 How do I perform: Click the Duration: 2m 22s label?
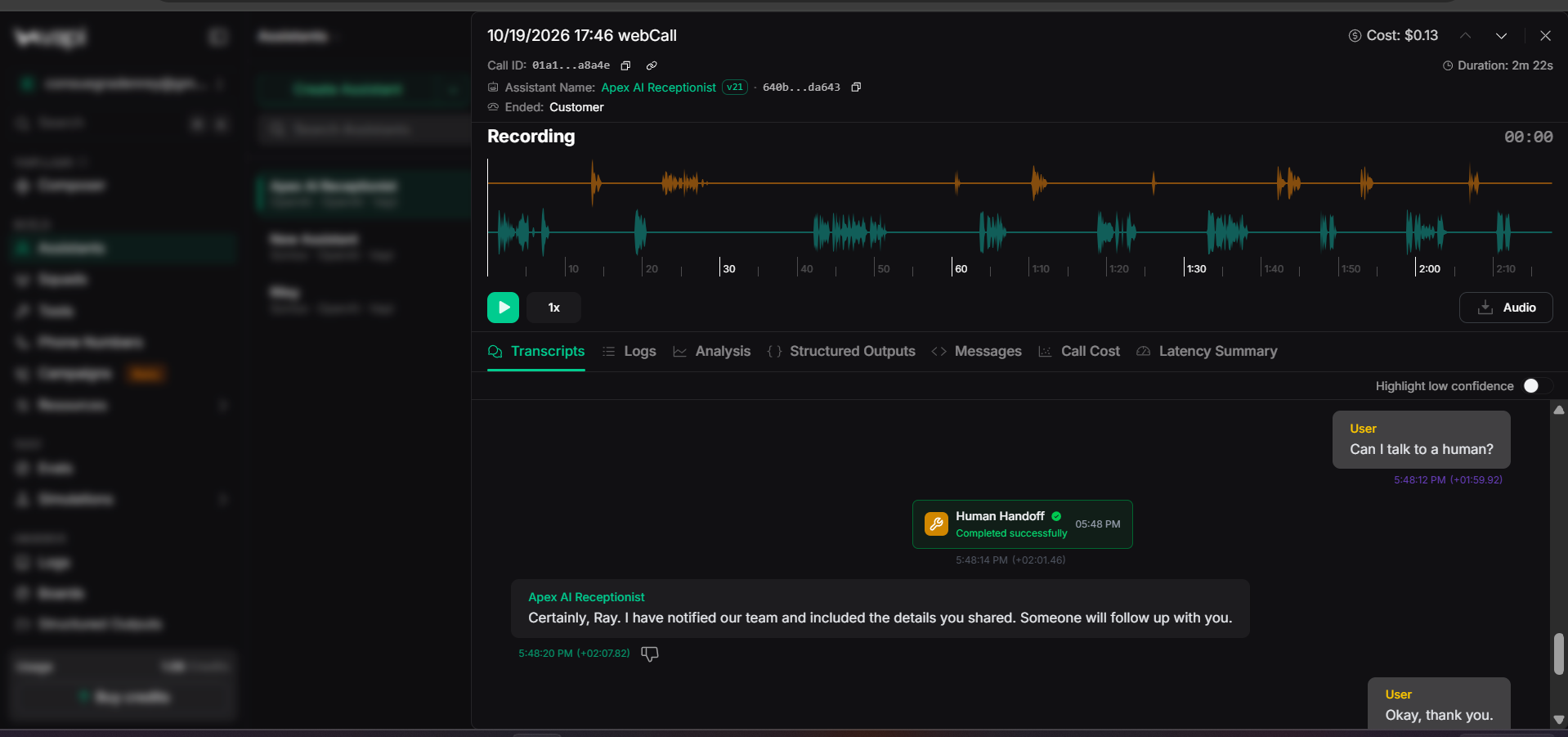tap(1498, 65)
